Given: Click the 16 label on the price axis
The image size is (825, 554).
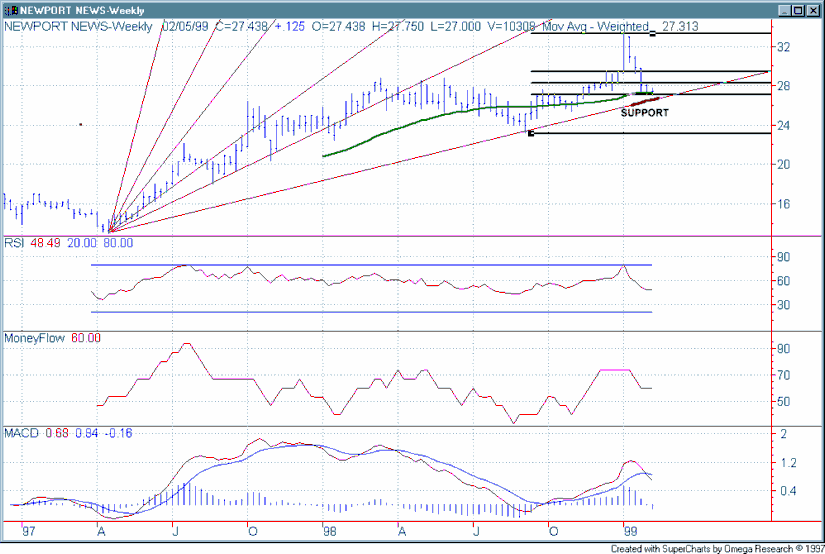Looking at the screenshot, I should coord(783,204).
